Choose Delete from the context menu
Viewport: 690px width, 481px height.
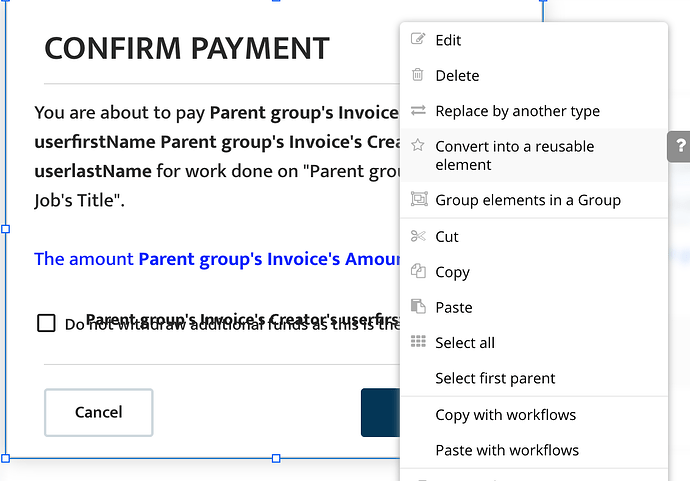(534, 76)
